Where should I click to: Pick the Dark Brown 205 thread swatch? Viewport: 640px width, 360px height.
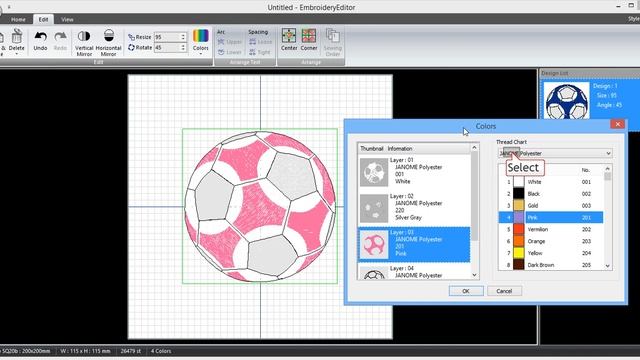518,264
